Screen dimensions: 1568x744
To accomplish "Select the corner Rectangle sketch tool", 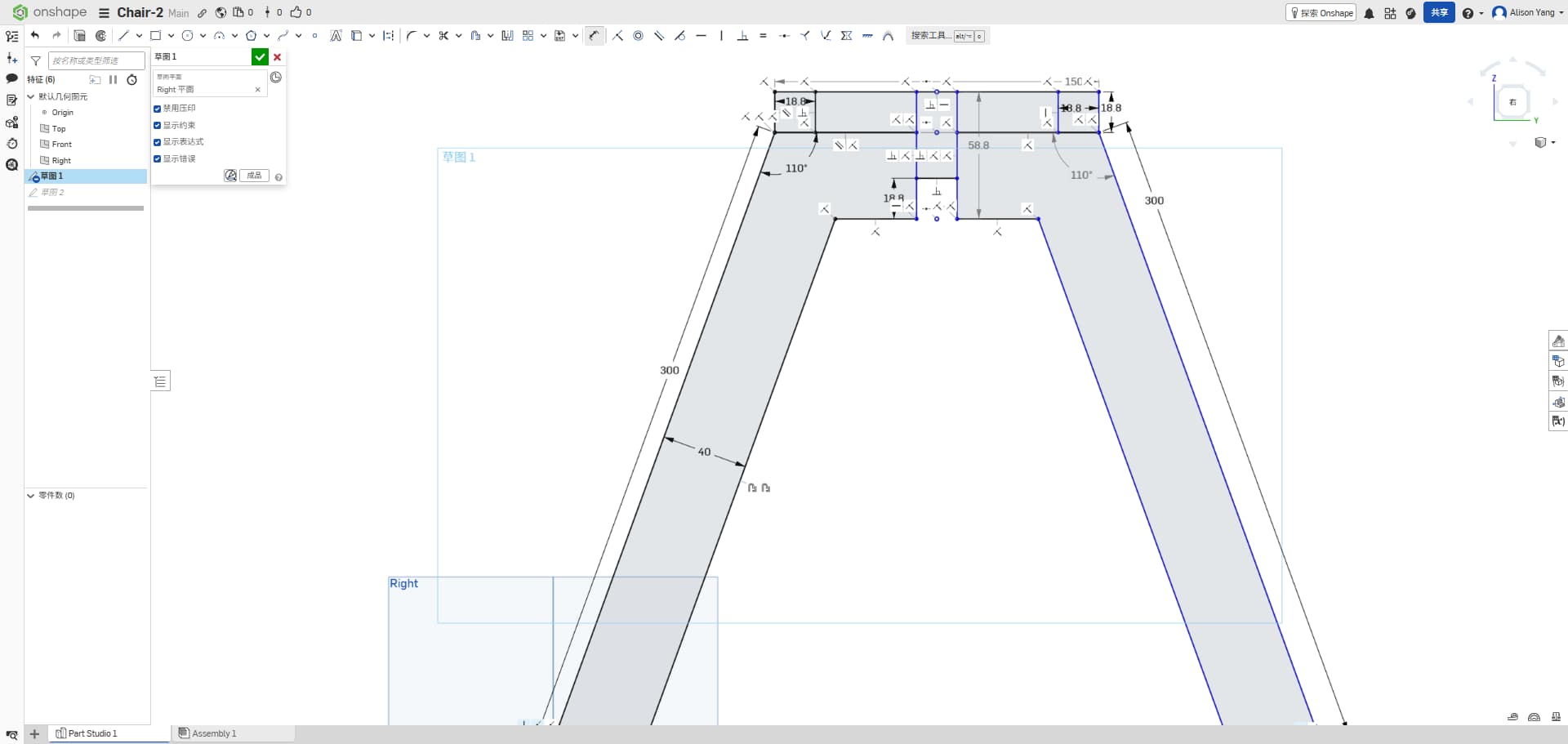I will click(155, 35).
